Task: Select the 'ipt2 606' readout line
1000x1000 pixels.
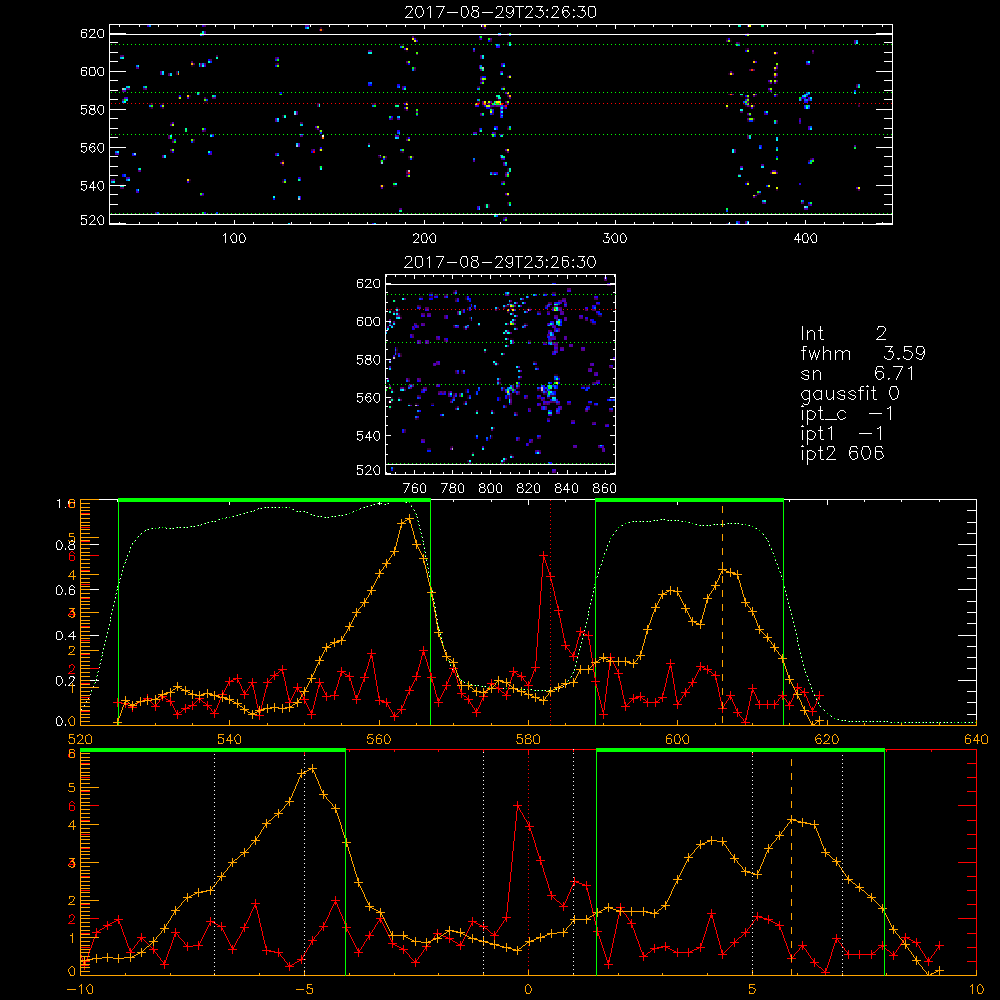Action: click(x=842, y=453)
